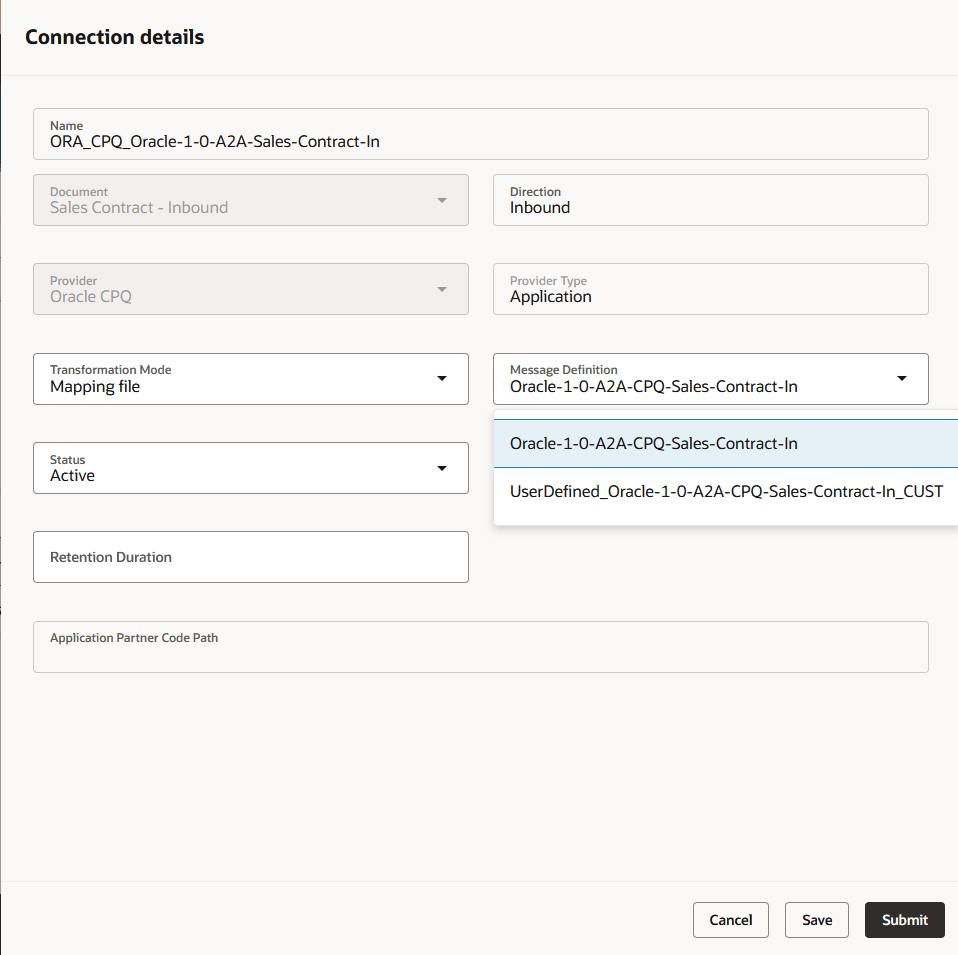Select Oracle-1-0-A2A-CPQ-Sales-Contract-In option in list

726,444
